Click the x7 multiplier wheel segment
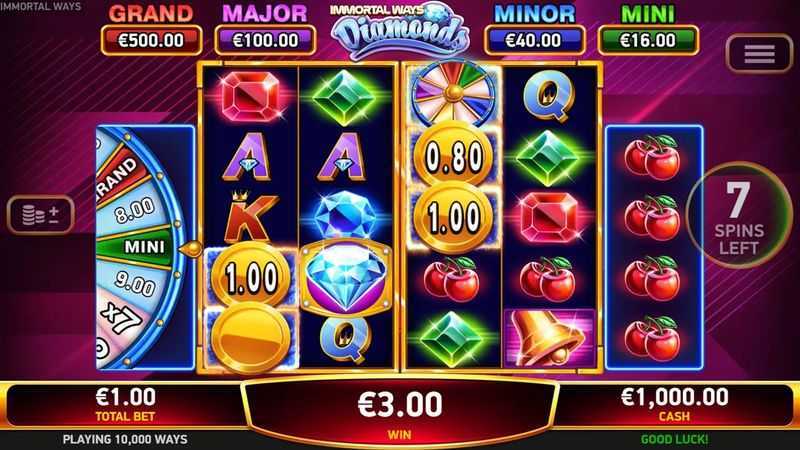This screenshot has width=800, height=450. pyautogui.click(x=121, y=318)
